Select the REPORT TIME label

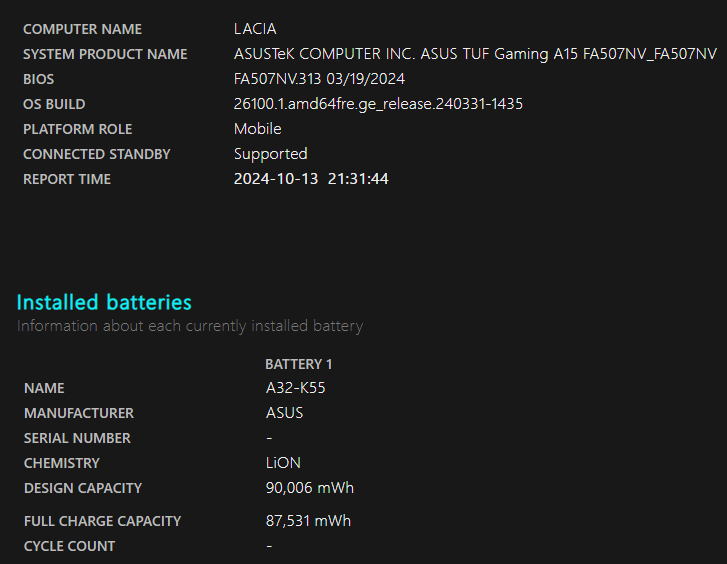[67, 179]
